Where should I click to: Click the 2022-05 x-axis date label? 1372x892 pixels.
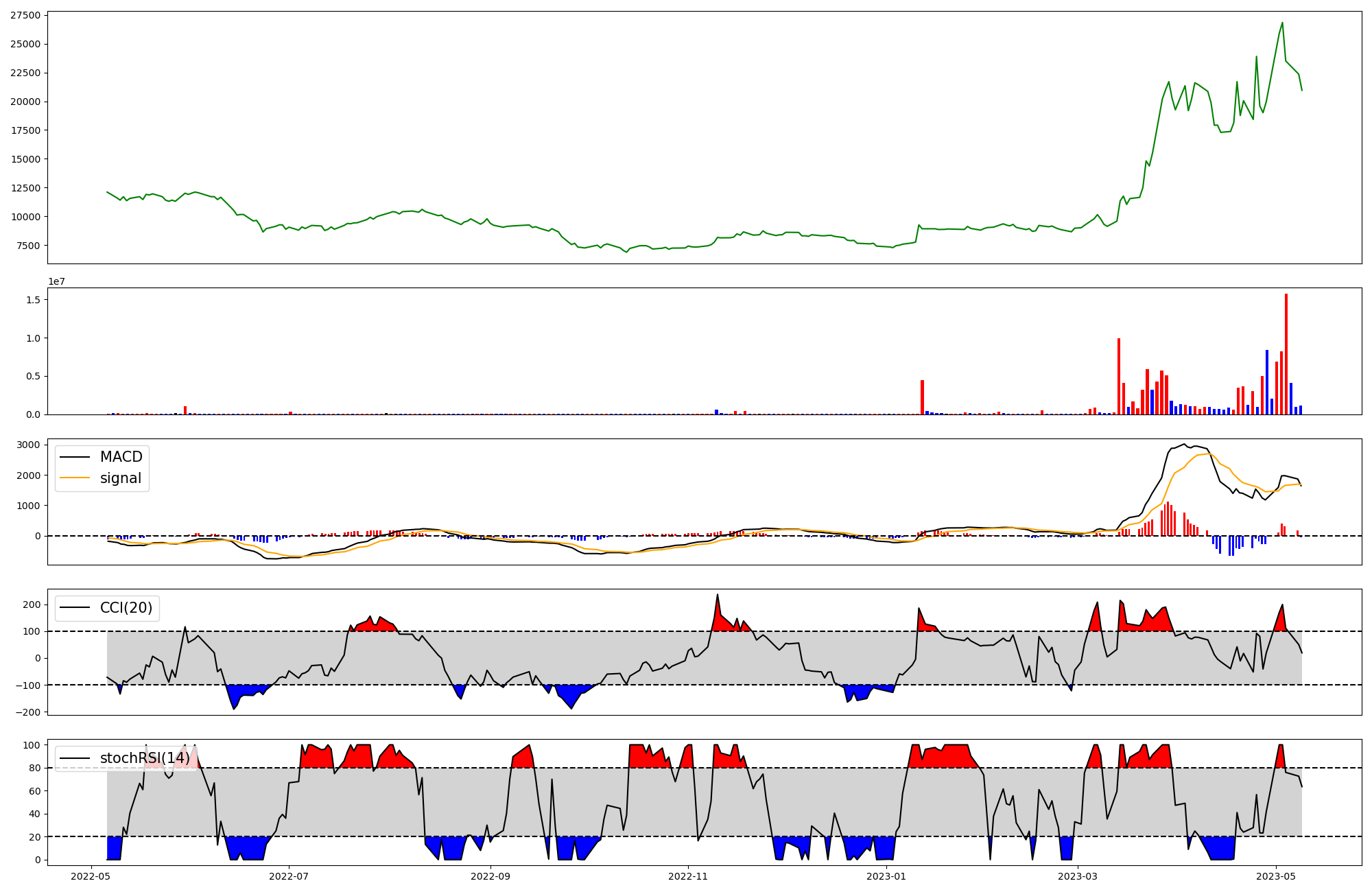(x=91, y=876)
